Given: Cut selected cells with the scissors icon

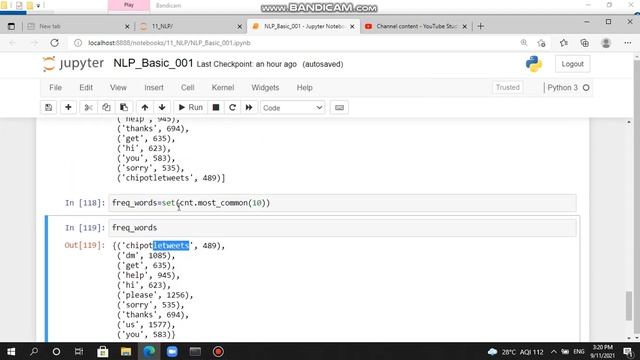Looking at the screenshot, I should [x=88, y=108].
